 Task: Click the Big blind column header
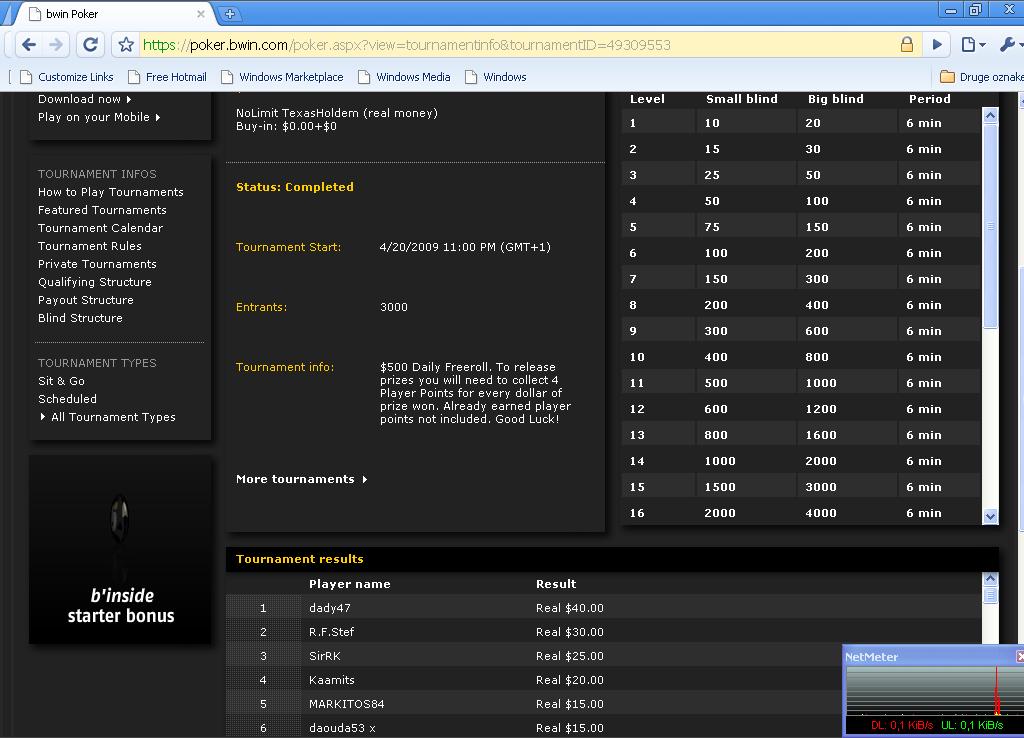coord(836,99)
